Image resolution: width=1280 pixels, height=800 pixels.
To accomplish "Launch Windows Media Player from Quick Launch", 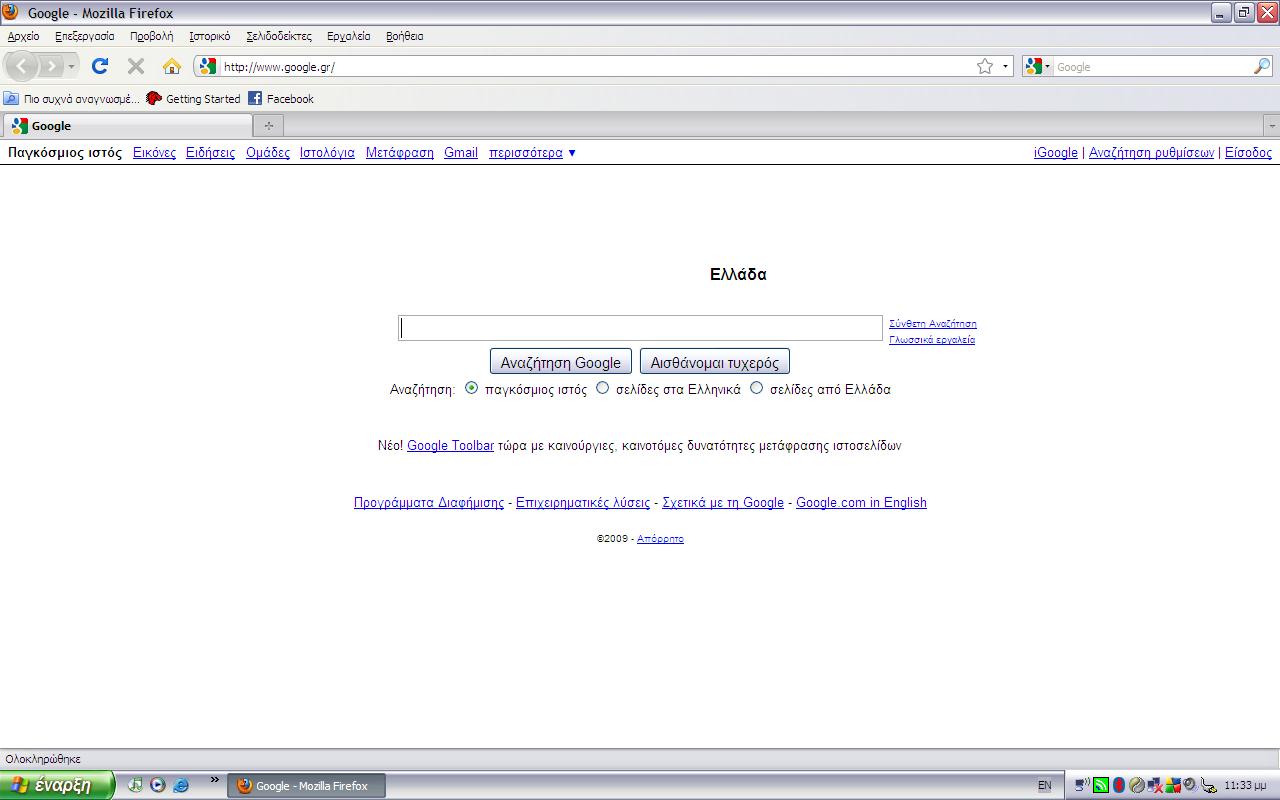I will point(158,785).
